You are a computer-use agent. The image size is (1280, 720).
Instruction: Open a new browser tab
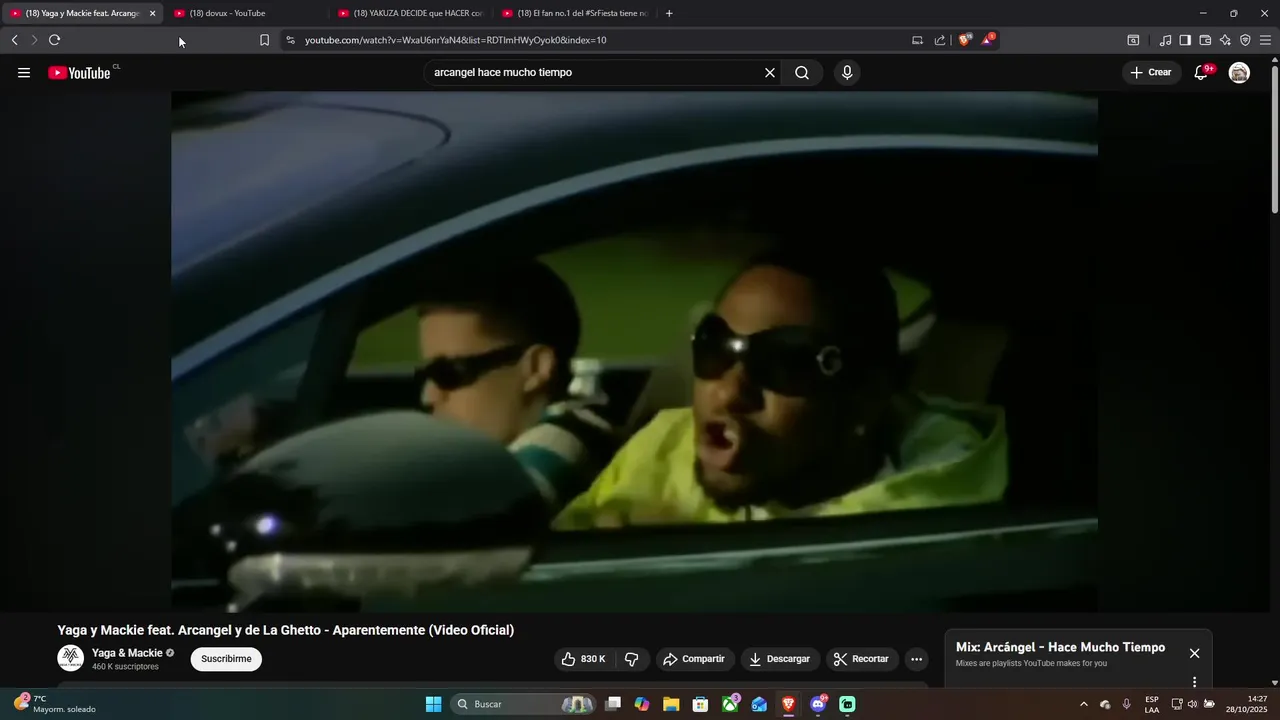point(669,13)
